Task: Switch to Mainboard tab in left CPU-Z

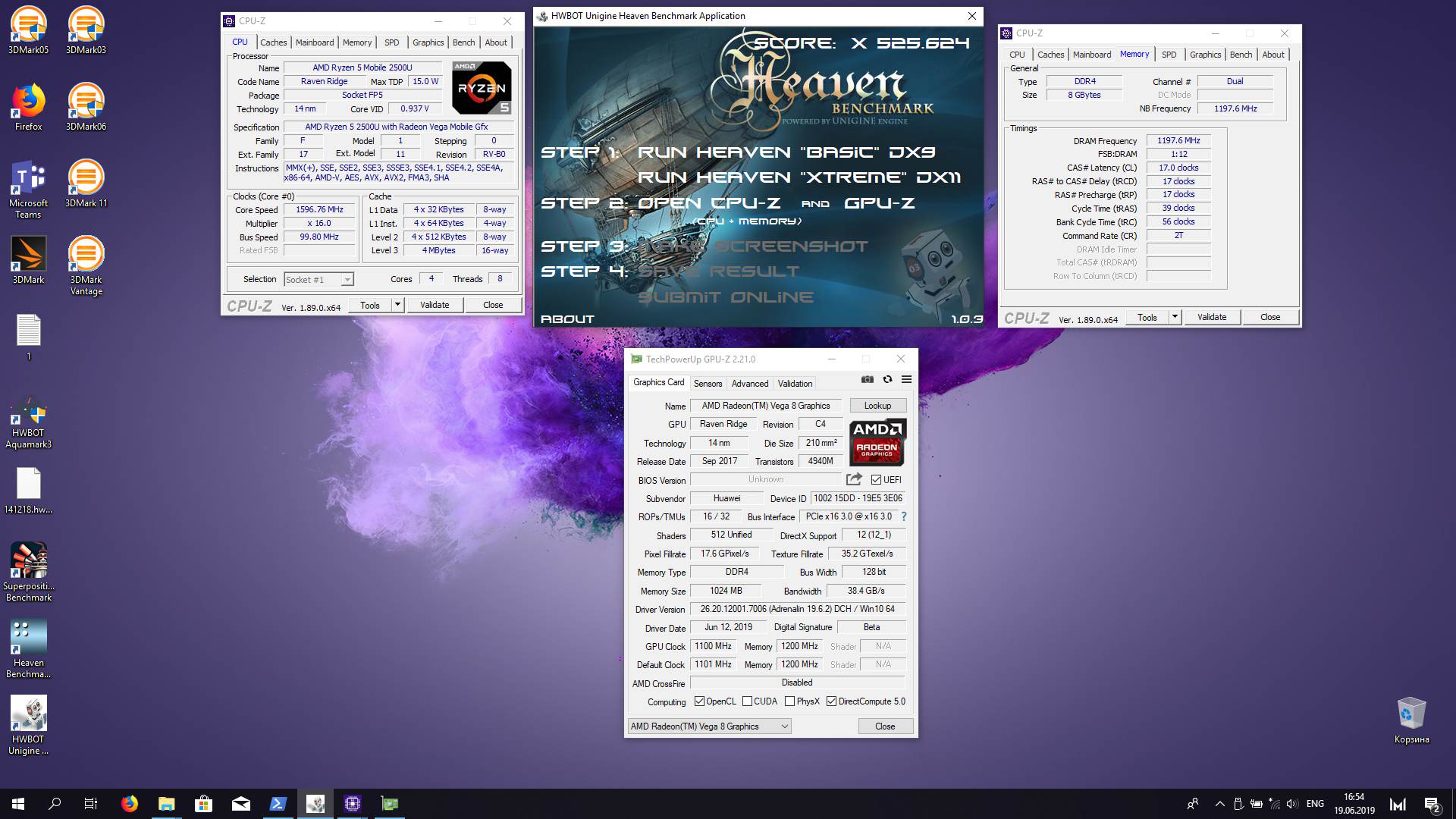Action: 315,42
